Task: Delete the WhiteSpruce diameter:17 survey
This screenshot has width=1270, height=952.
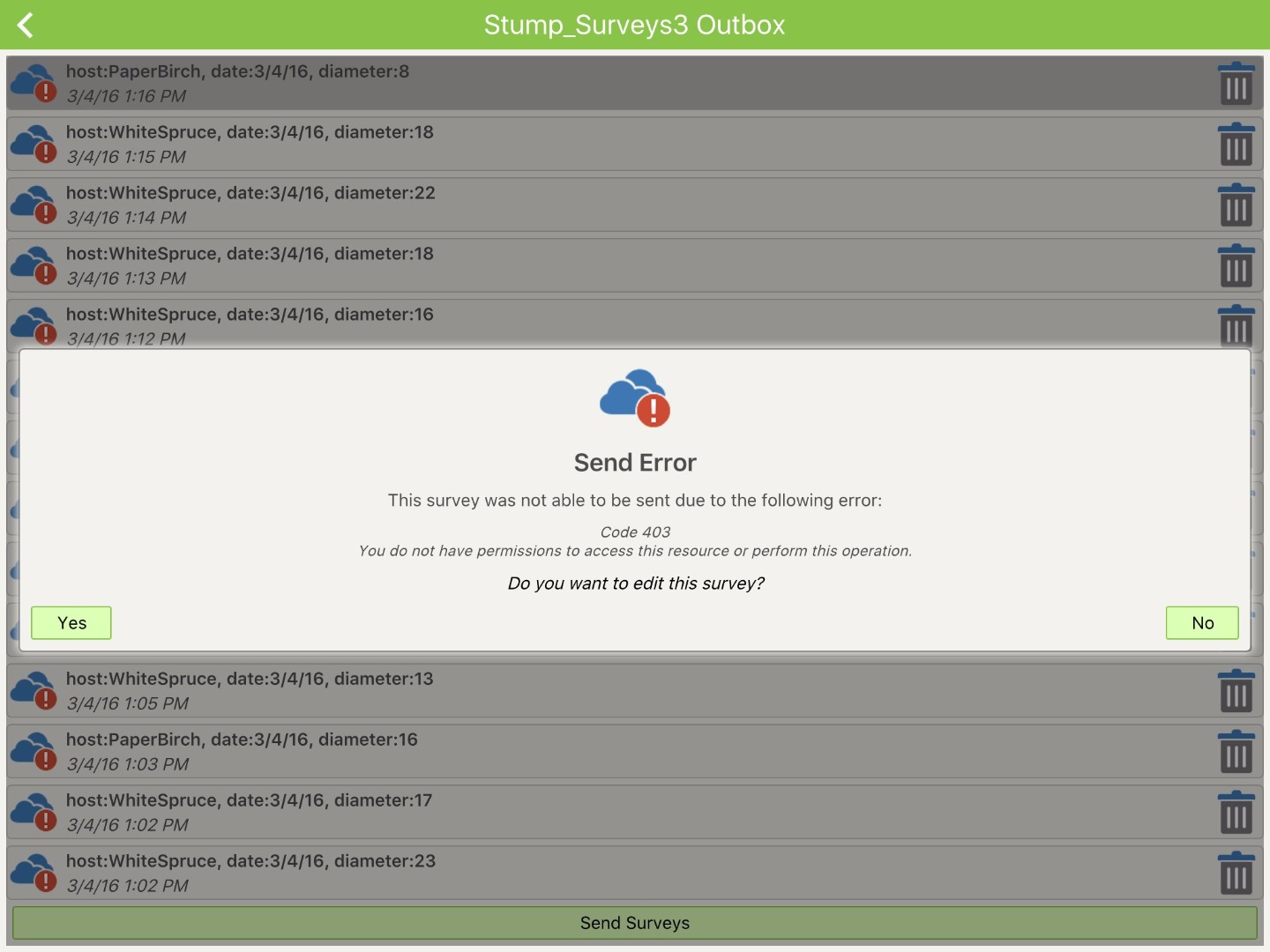Action: point(1236,813)
